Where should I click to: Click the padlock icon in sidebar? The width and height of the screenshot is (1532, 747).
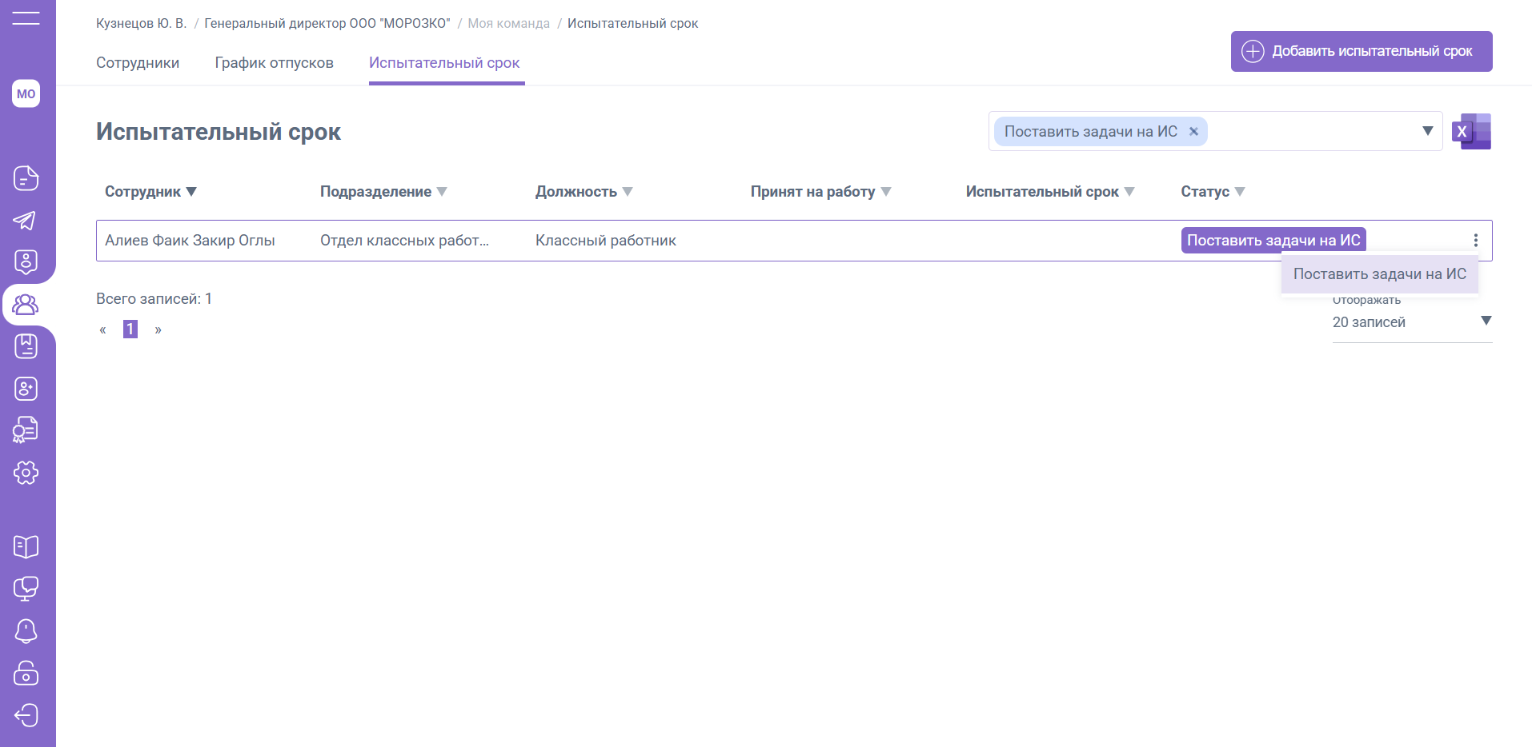[26, 673]
